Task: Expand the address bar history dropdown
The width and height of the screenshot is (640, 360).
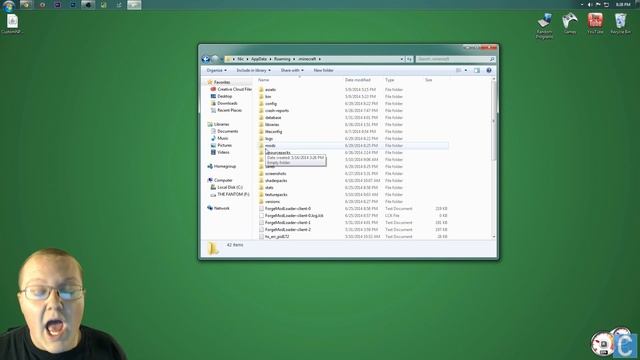Action: pos(402,59)
